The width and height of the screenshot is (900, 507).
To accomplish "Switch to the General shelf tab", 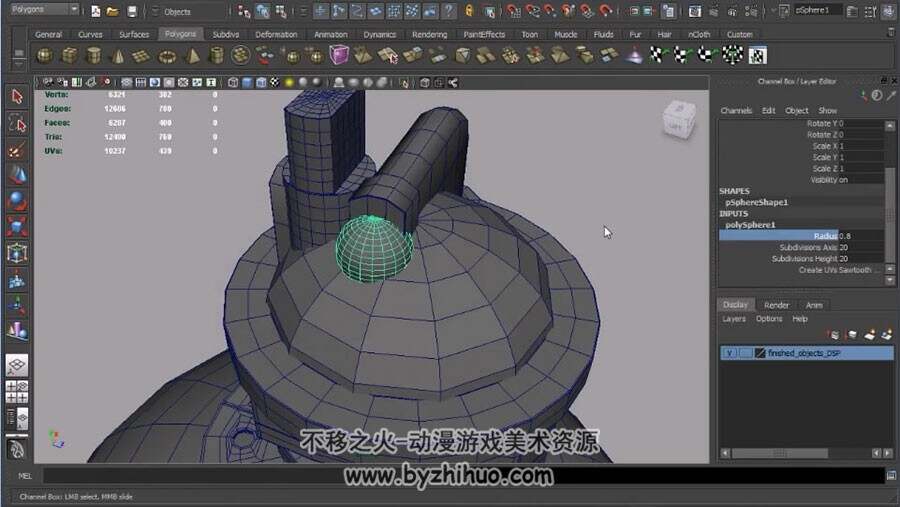I will click(x=48, y=34).
